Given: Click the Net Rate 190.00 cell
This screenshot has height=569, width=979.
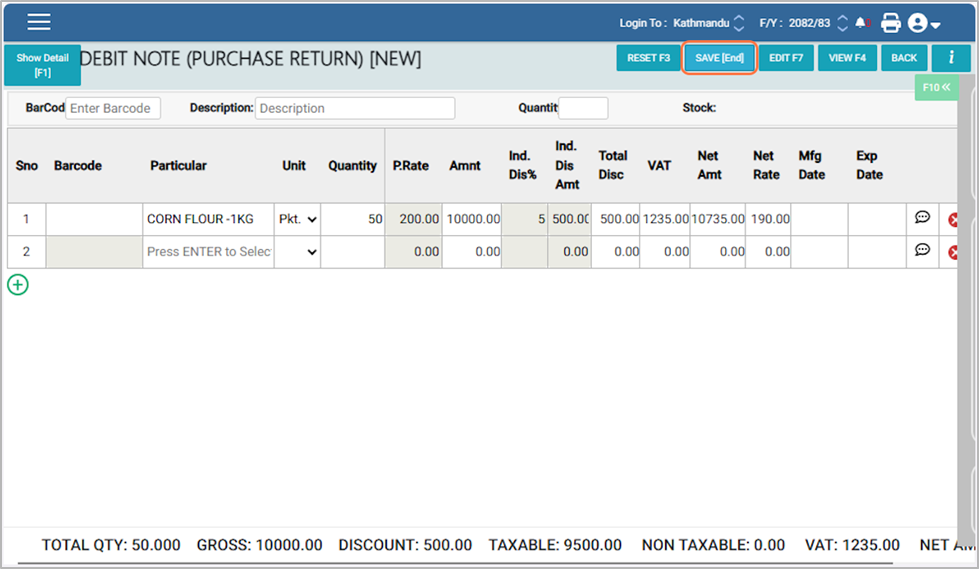Looking at the screenshot, I should [x=768, y=219].
